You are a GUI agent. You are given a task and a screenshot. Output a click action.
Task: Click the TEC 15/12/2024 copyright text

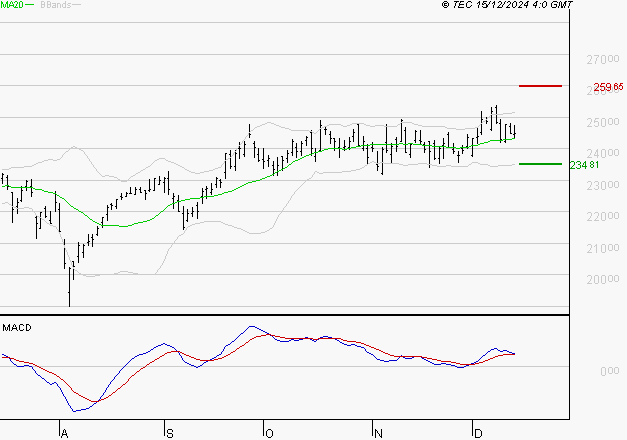click(507, 5)
